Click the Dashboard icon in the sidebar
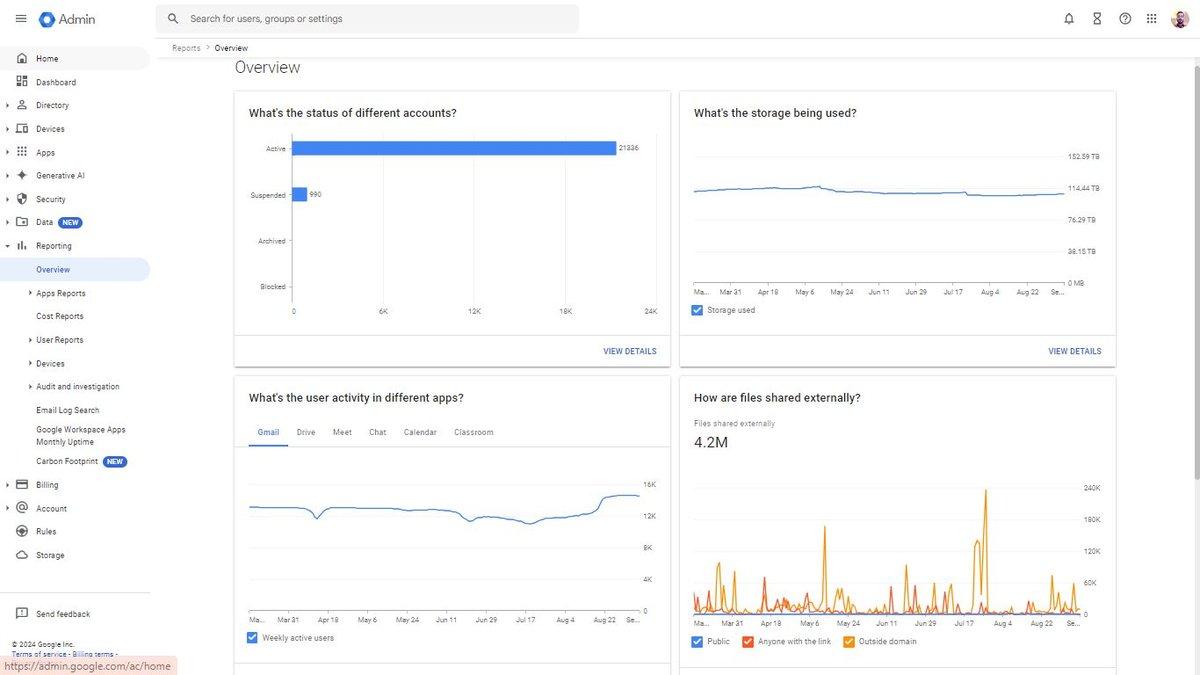1200x675 pixels. click(x=22, y=82)
